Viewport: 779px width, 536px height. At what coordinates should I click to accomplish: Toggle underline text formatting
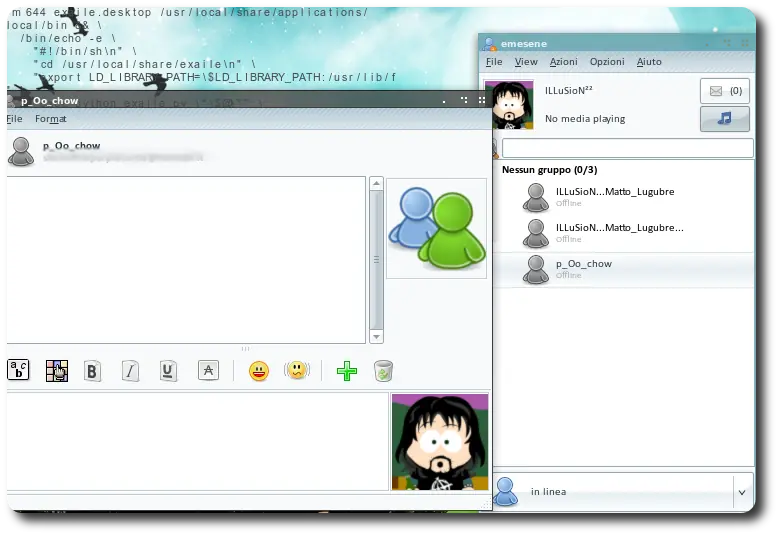coord(168,371)
